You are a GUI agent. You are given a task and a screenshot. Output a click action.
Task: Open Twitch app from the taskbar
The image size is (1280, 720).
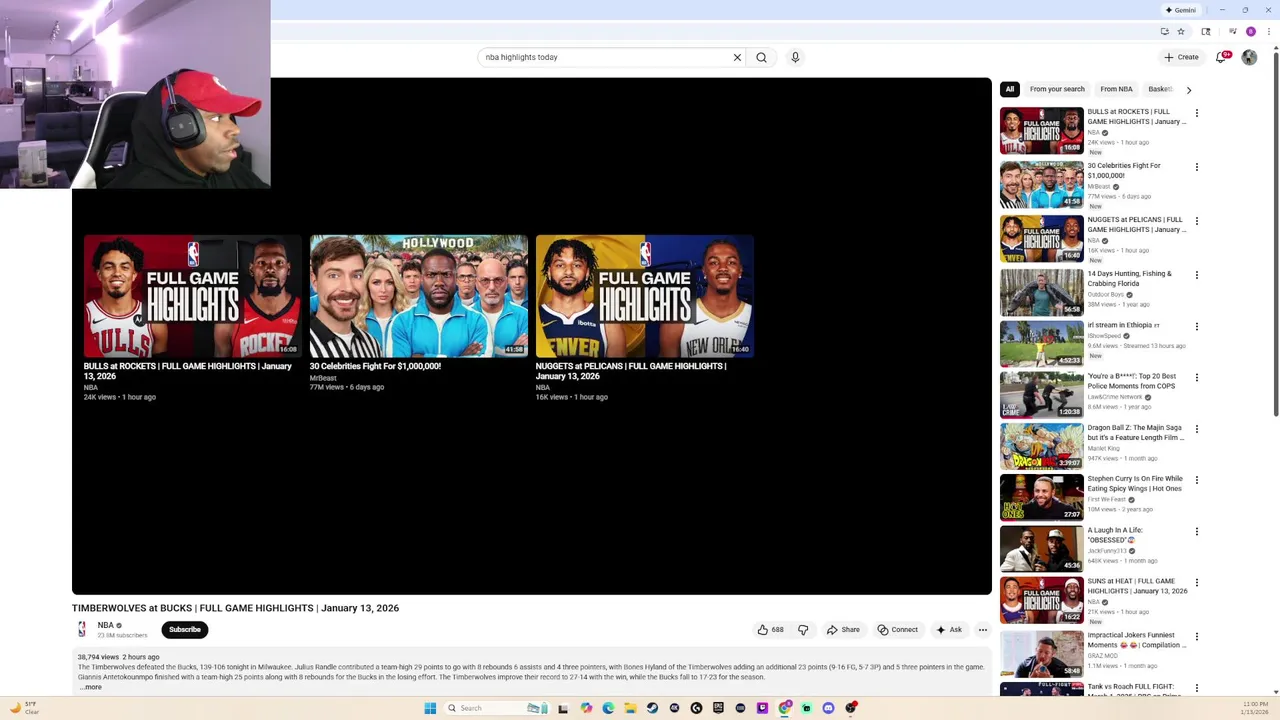(x=762, y=708)
